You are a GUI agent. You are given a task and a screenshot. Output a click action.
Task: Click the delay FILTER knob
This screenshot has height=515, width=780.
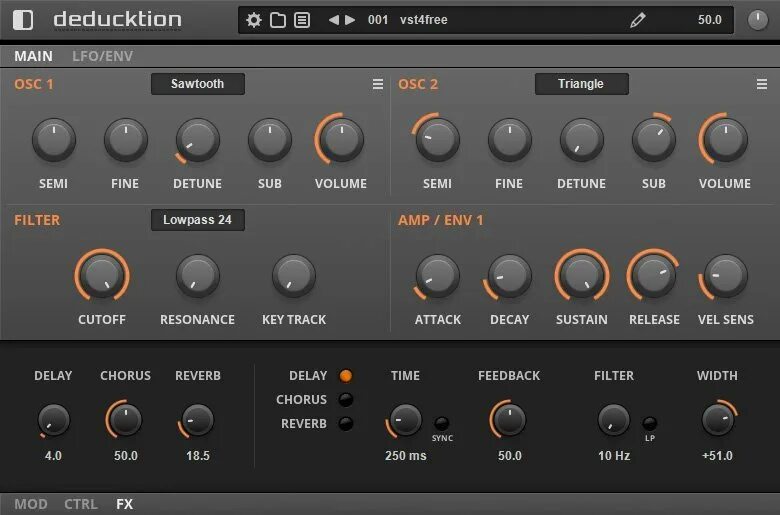point(614,420)
